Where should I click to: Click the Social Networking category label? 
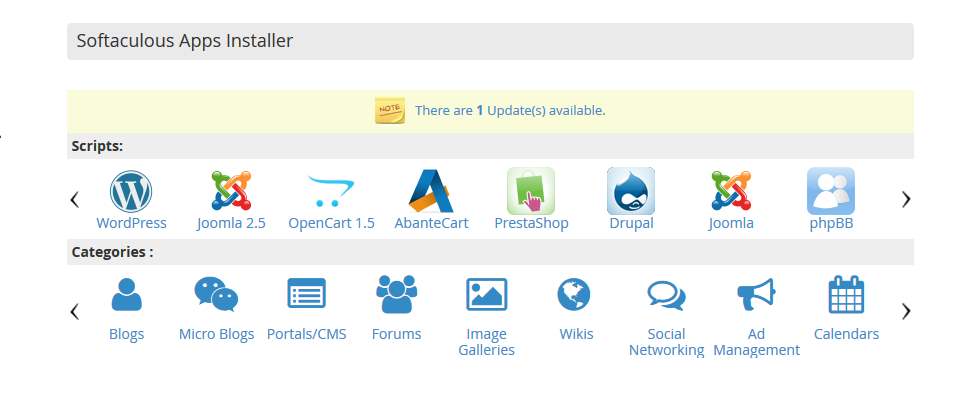click(666, 342)
